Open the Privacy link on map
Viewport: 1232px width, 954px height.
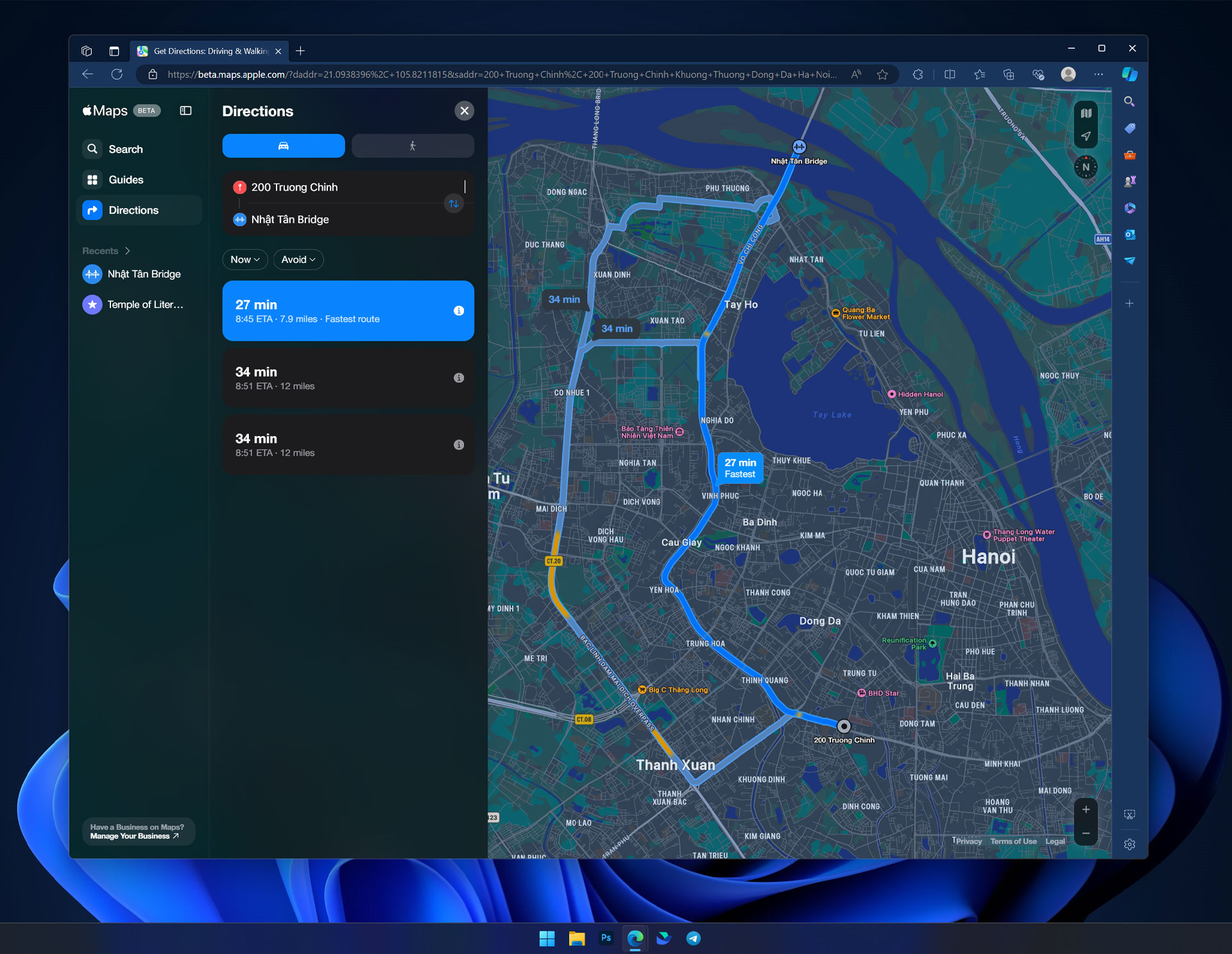tap(968, 841)
